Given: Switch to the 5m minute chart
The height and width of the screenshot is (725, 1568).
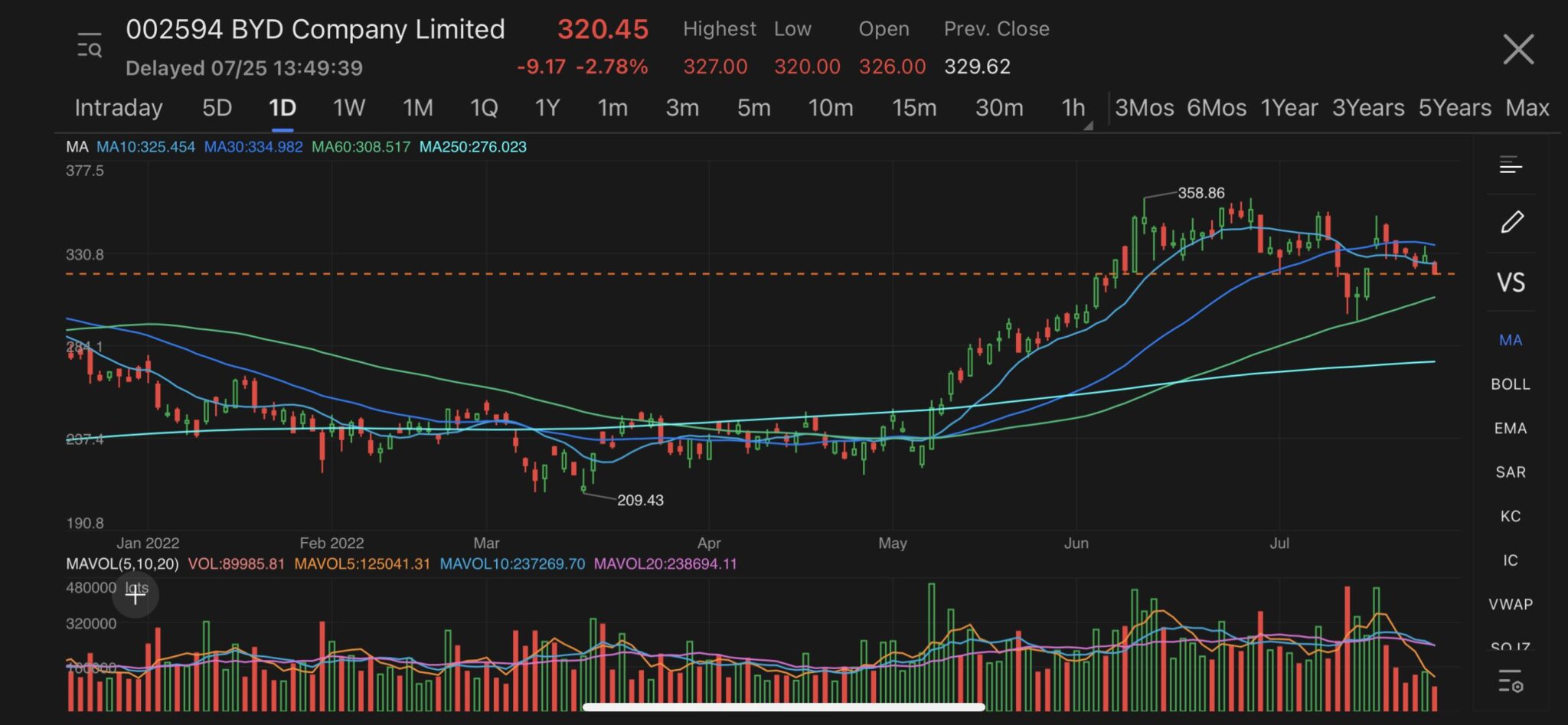Looking at the screenshot, I should [x=754, y=108].
